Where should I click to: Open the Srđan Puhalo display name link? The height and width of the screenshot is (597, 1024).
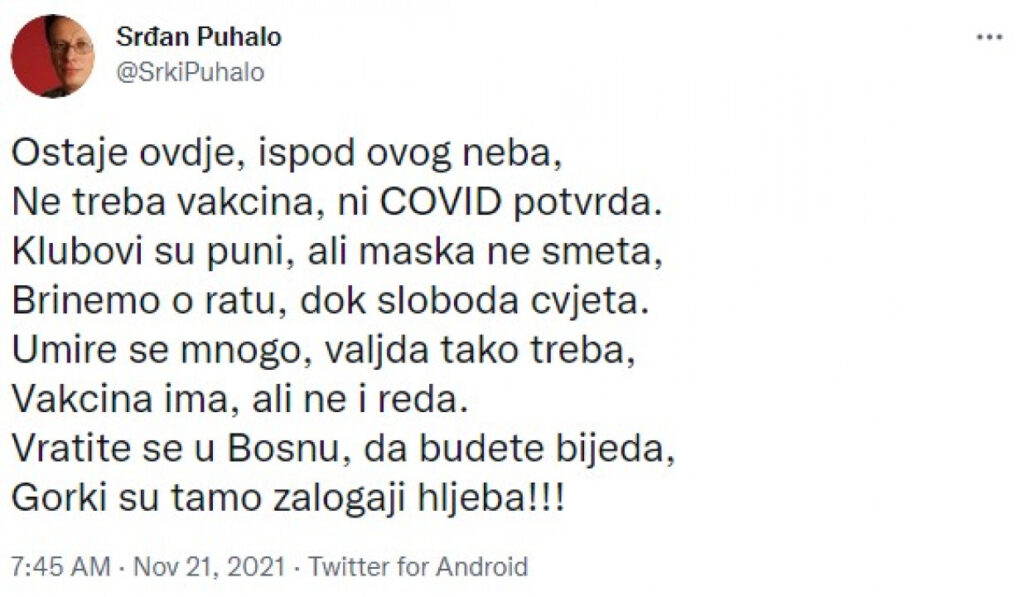point(198,38)
